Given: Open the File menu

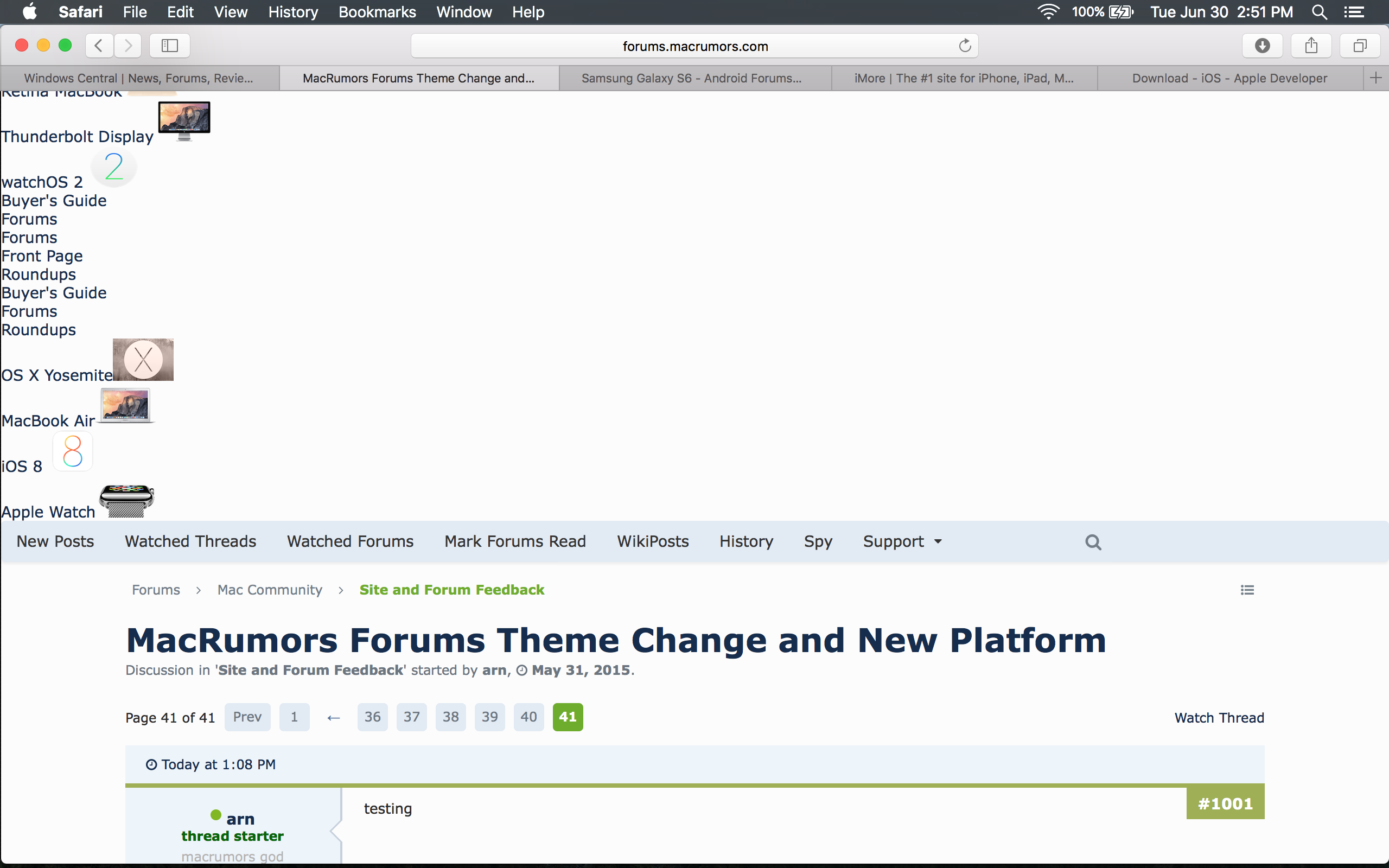Looking at the screenshot, I should click(135, 12).
